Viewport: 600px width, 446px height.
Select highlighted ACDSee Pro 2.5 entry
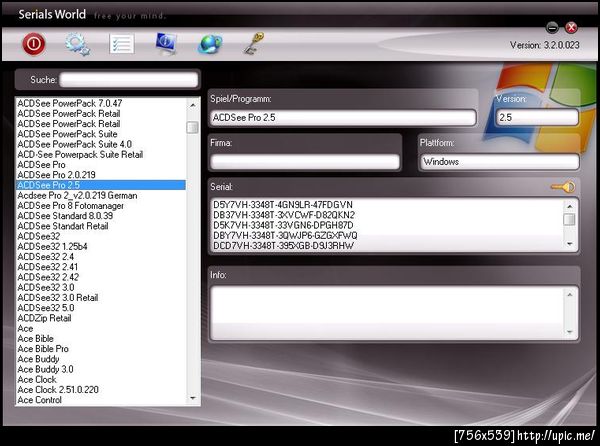click(101, 185)
